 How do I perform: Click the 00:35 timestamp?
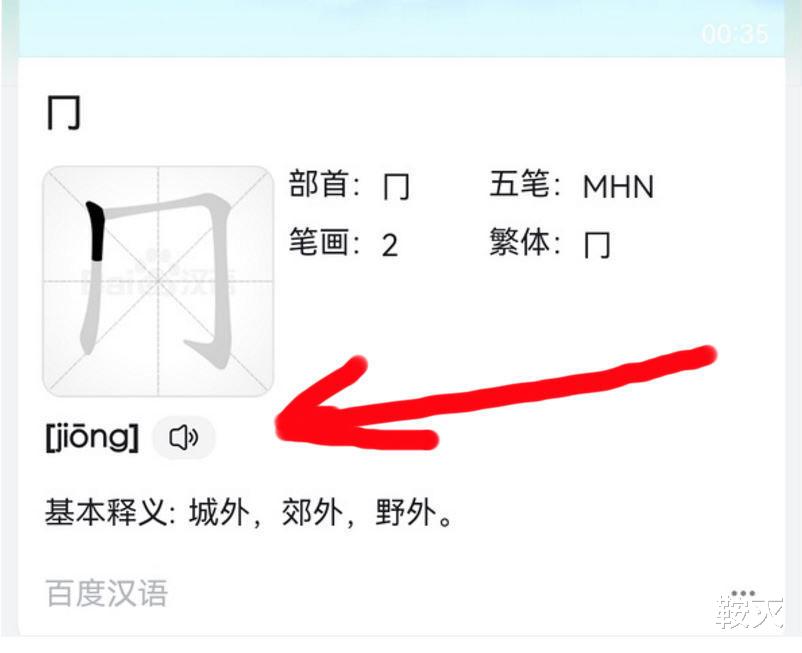click(735, 34)
